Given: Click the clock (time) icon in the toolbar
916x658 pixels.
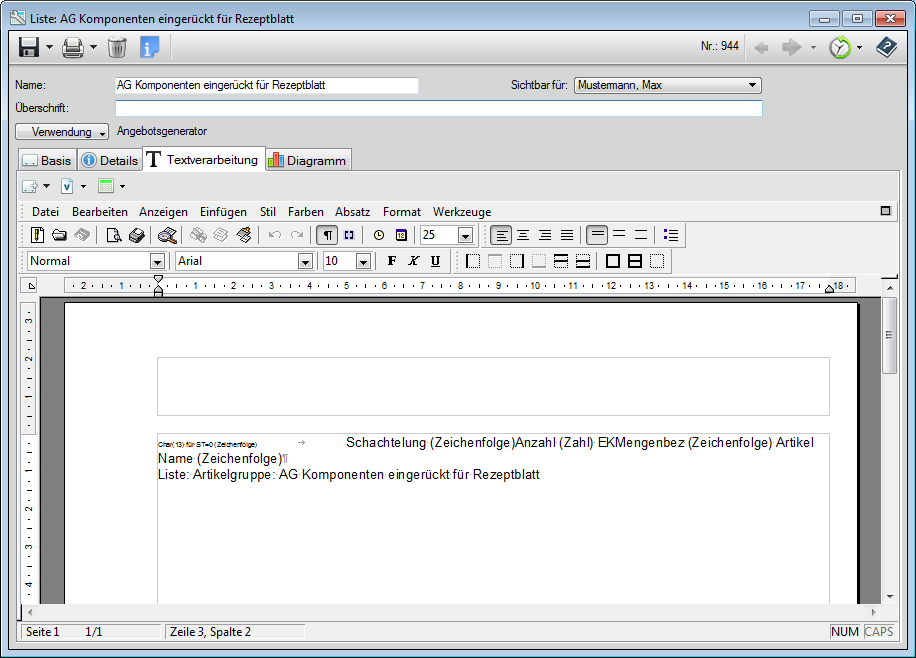Looking at the screenshot, I should [380, 235].
